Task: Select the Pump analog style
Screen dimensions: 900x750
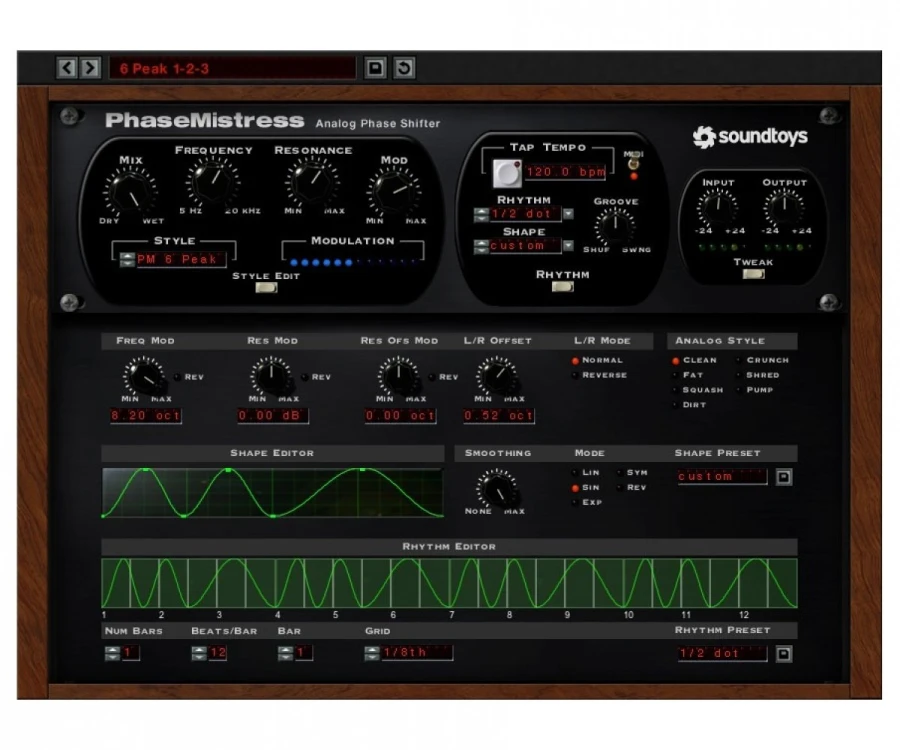Action: [739, 390]
